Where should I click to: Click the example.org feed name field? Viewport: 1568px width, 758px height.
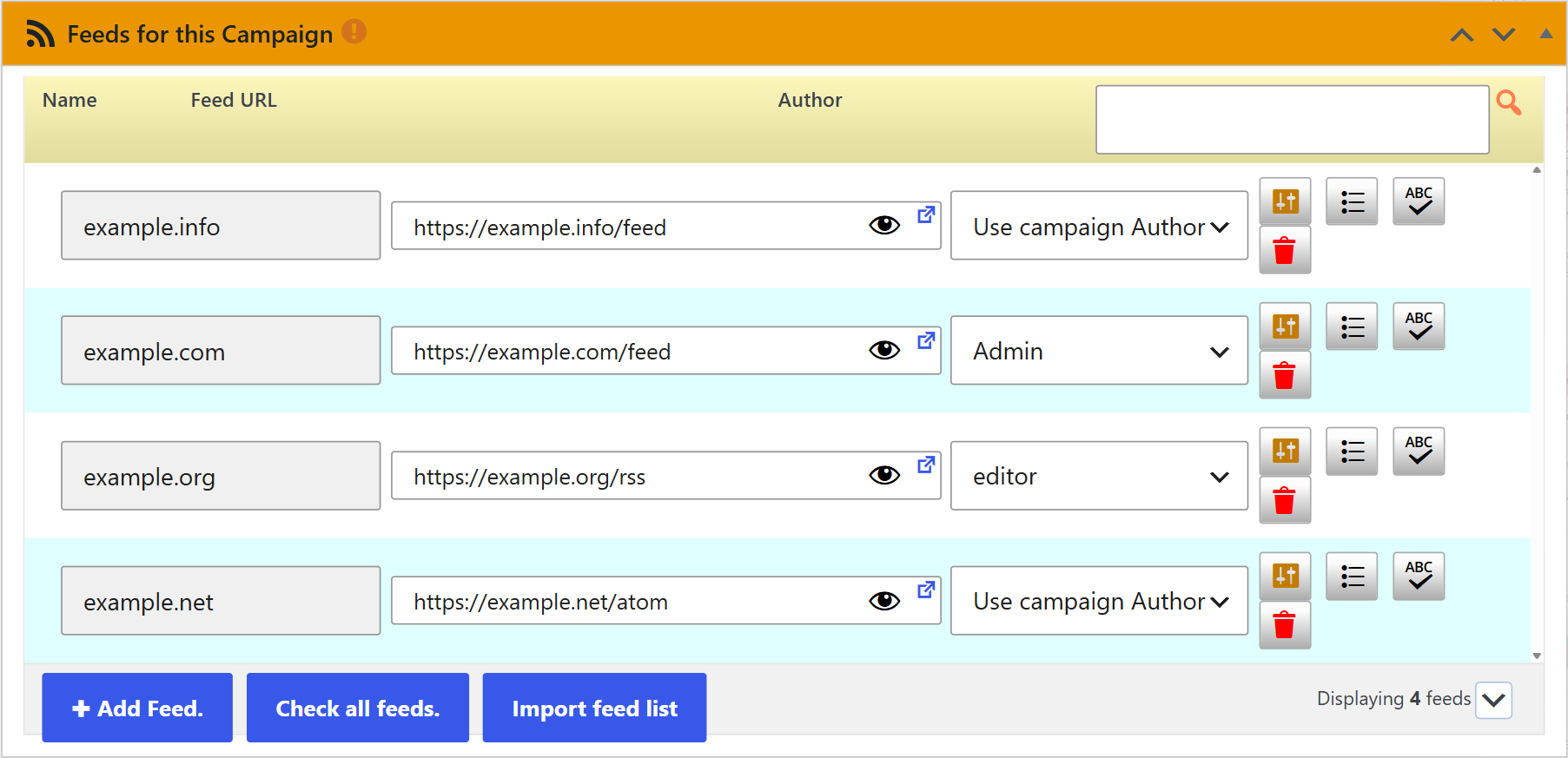coord(221,476)
